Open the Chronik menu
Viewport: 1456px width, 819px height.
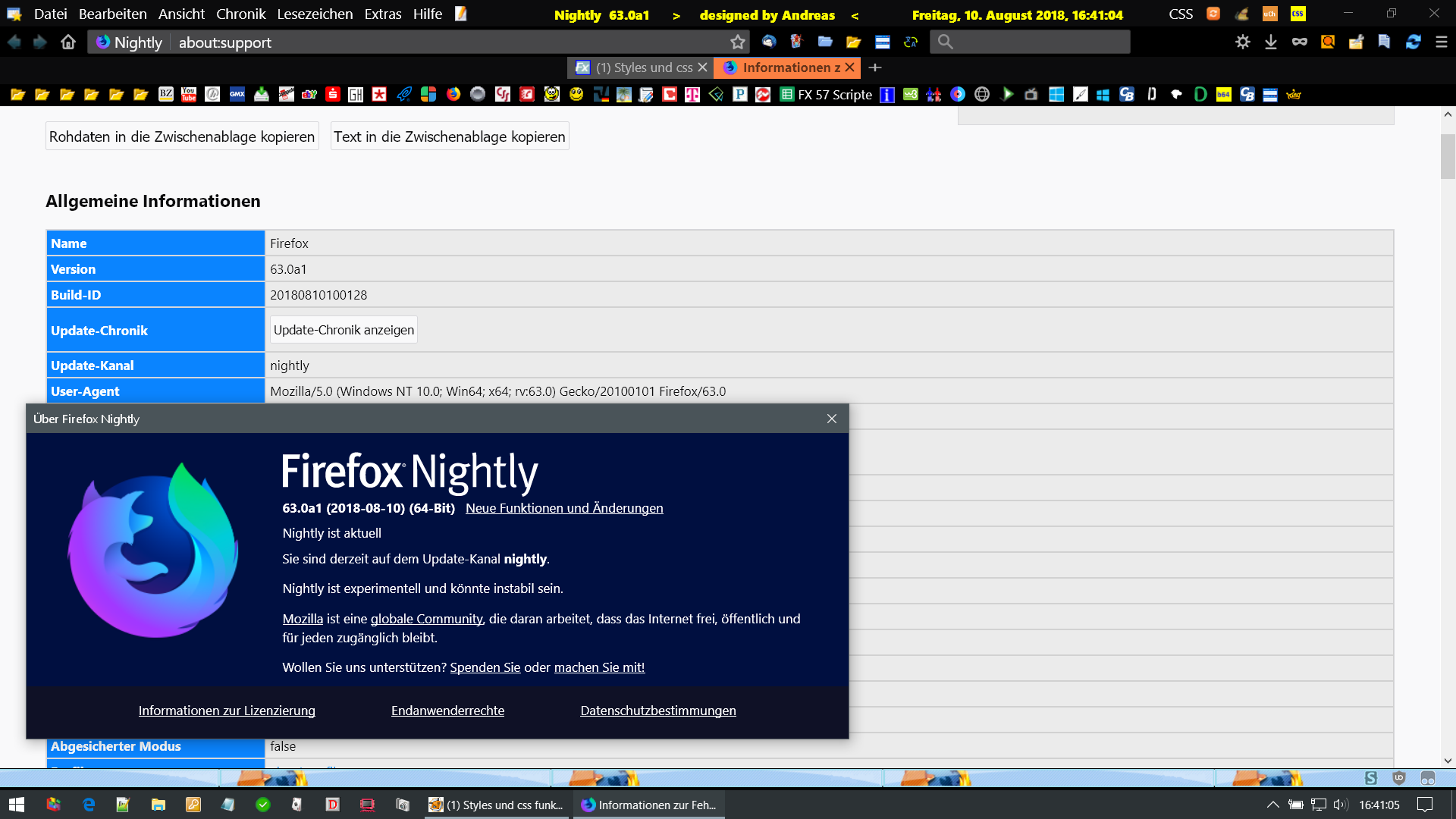click(x=240, y=14)
